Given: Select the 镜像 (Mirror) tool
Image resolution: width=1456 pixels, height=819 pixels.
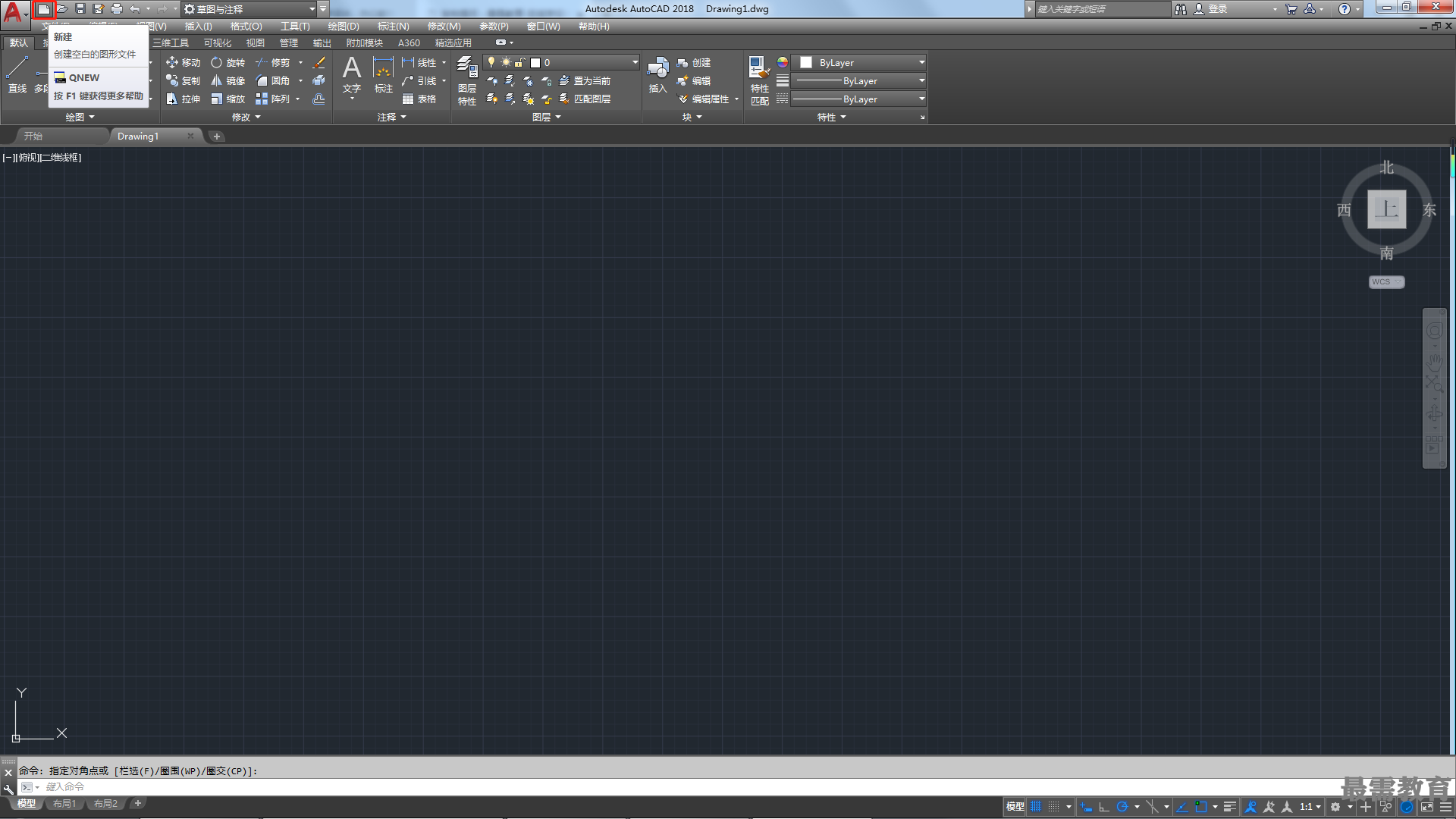Looking at the screenshot, I should [228, 80].
